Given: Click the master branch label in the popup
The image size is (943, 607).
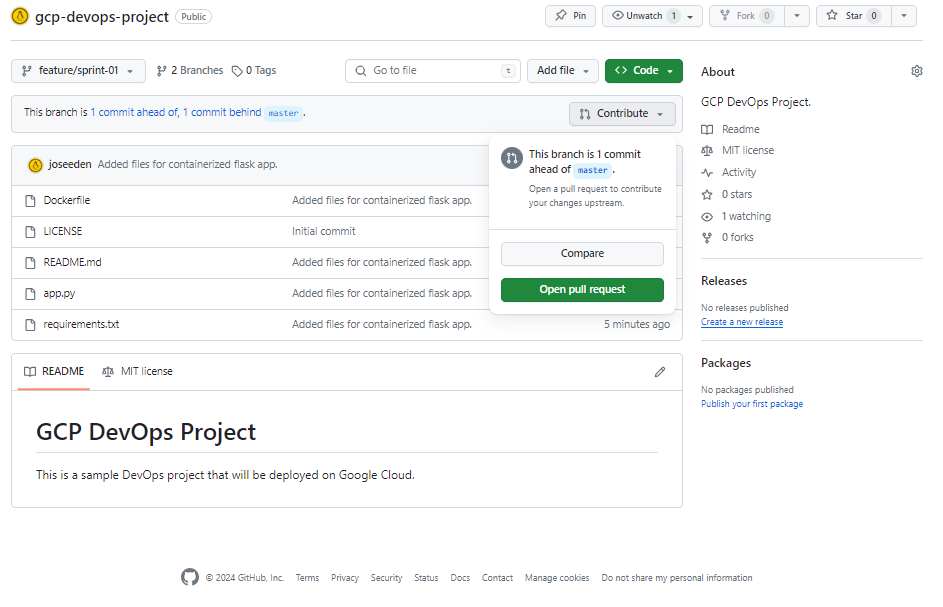Looking at the screenshot, I should pyautogui.click(x=592, y=170).
